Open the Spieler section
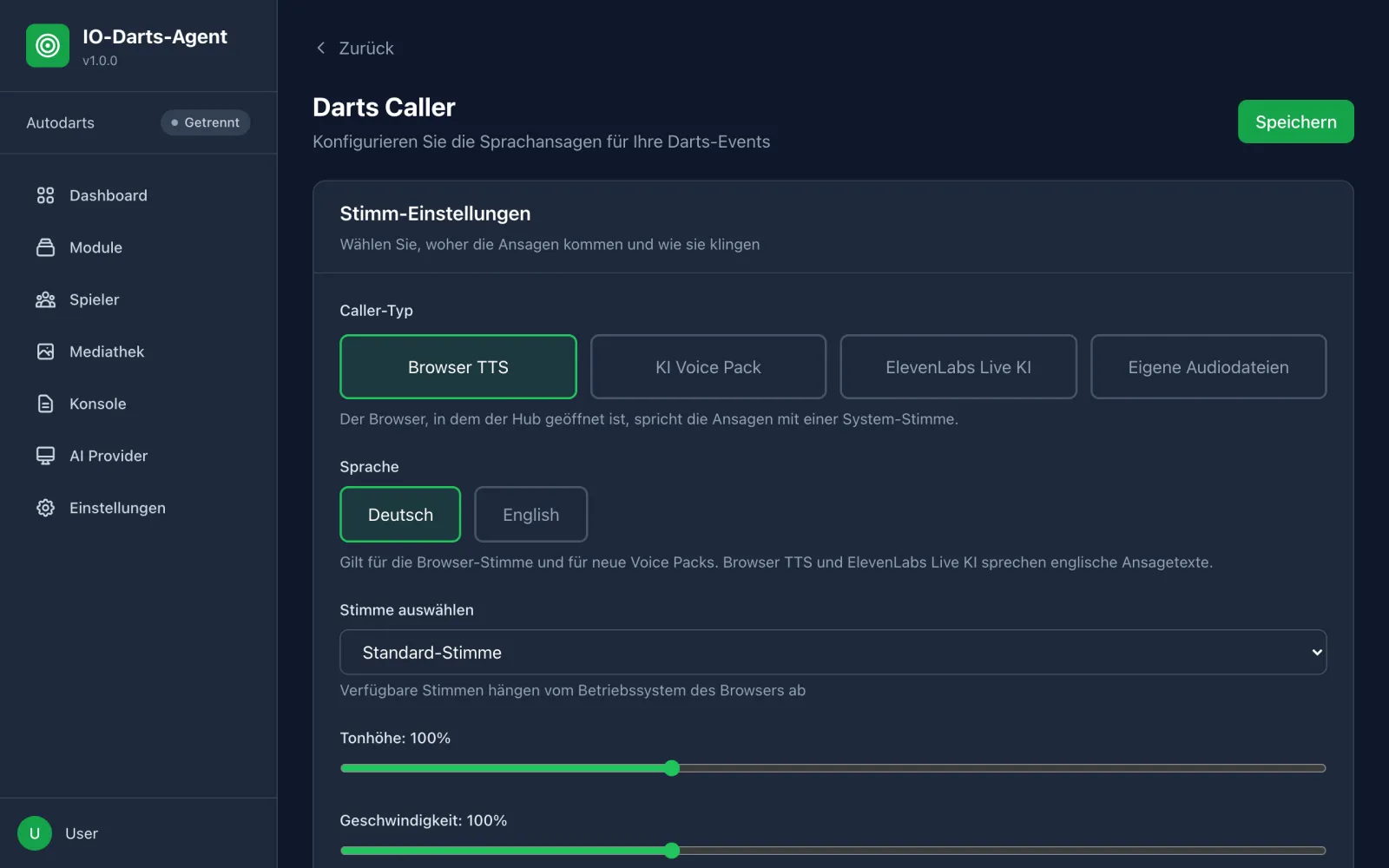Viewport: 1389px width, 868px height. pos(95,299)
